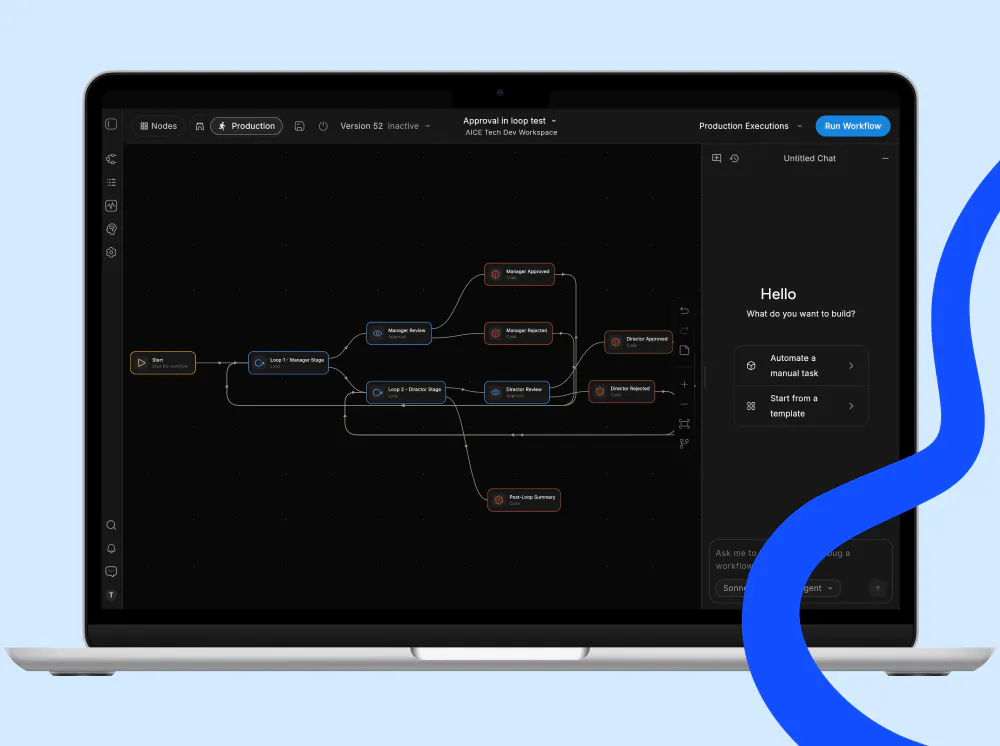Image resolution: width=1000 pixels, height=746 pixels.
Task: Open the Production Executions dropdown
Action: 751,126
